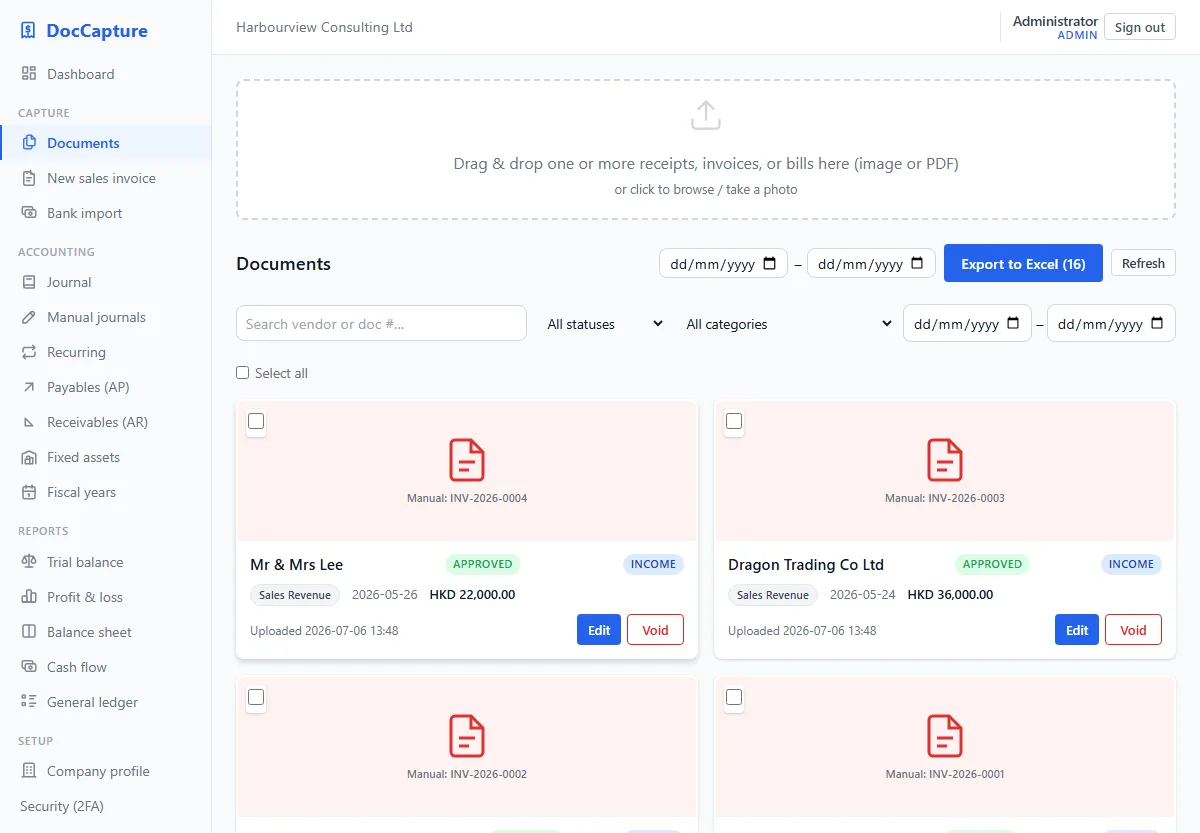Image resolution: width=1200 pixels, height=833 pixels.
Task: Sign out of the Administrator account
Action: pos(1140,27)
